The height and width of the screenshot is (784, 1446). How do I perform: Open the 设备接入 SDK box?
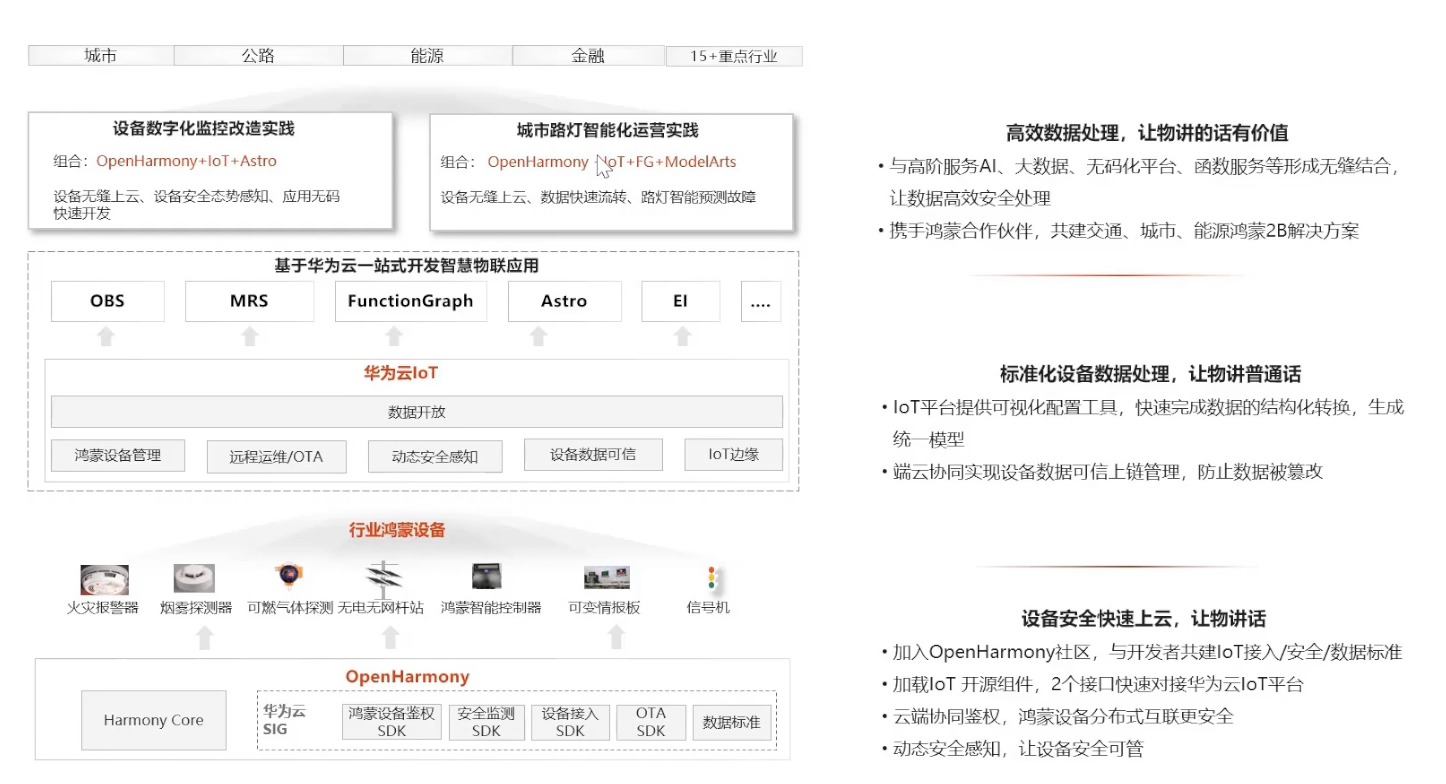pyautogui.click(x=570, y=722)
